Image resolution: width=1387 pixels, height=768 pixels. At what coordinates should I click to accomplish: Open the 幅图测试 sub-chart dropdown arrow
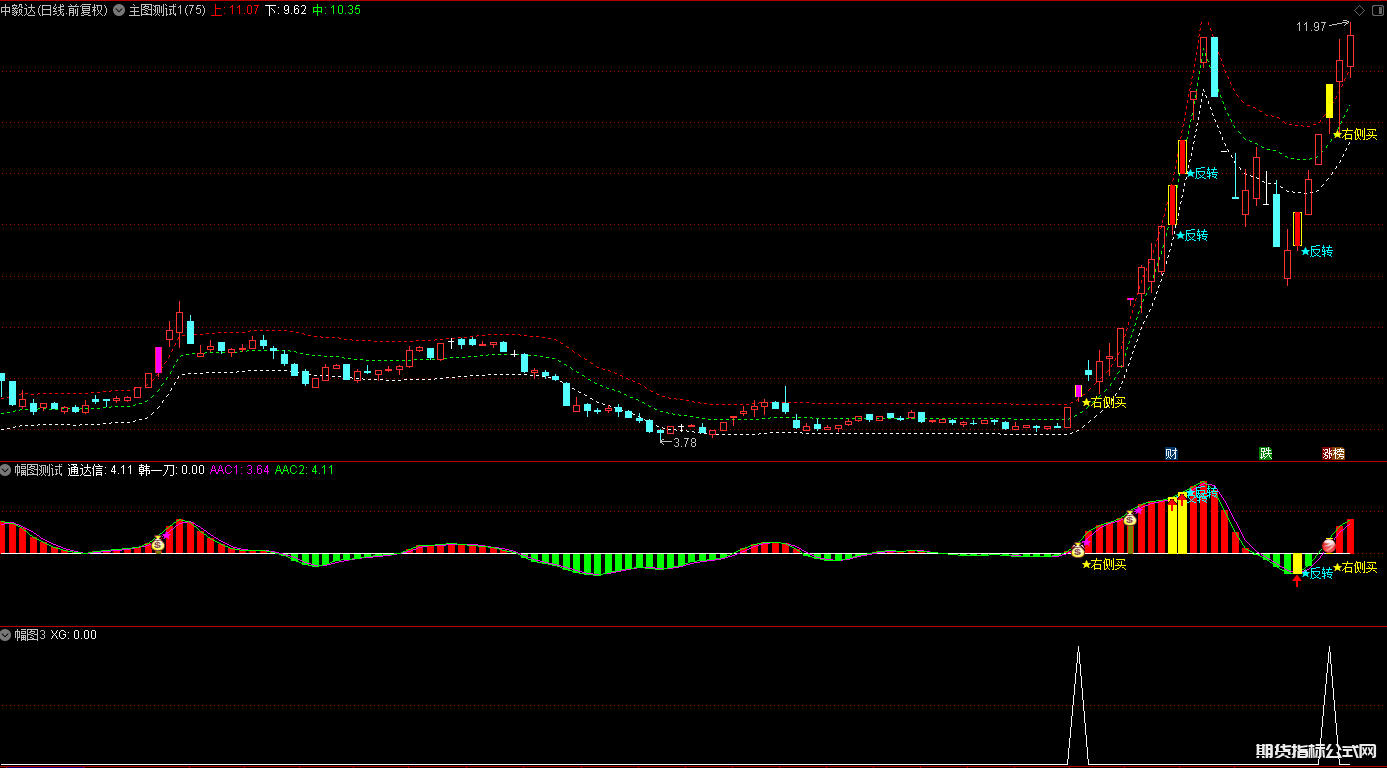click(6, 470)
